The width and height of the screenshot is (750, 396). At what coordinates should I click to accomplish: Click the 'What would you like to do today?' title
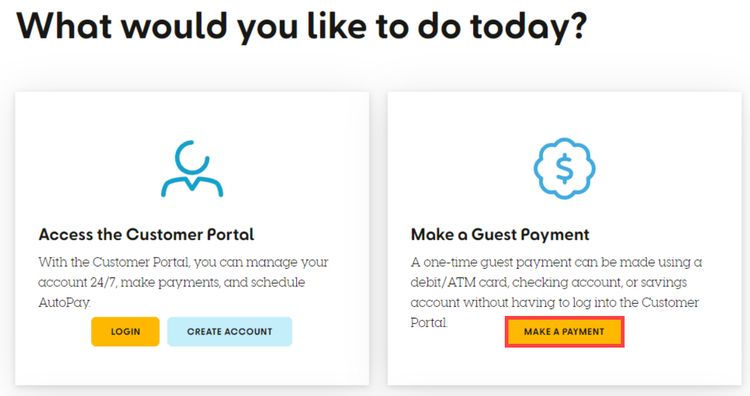(x=301, y=26)
